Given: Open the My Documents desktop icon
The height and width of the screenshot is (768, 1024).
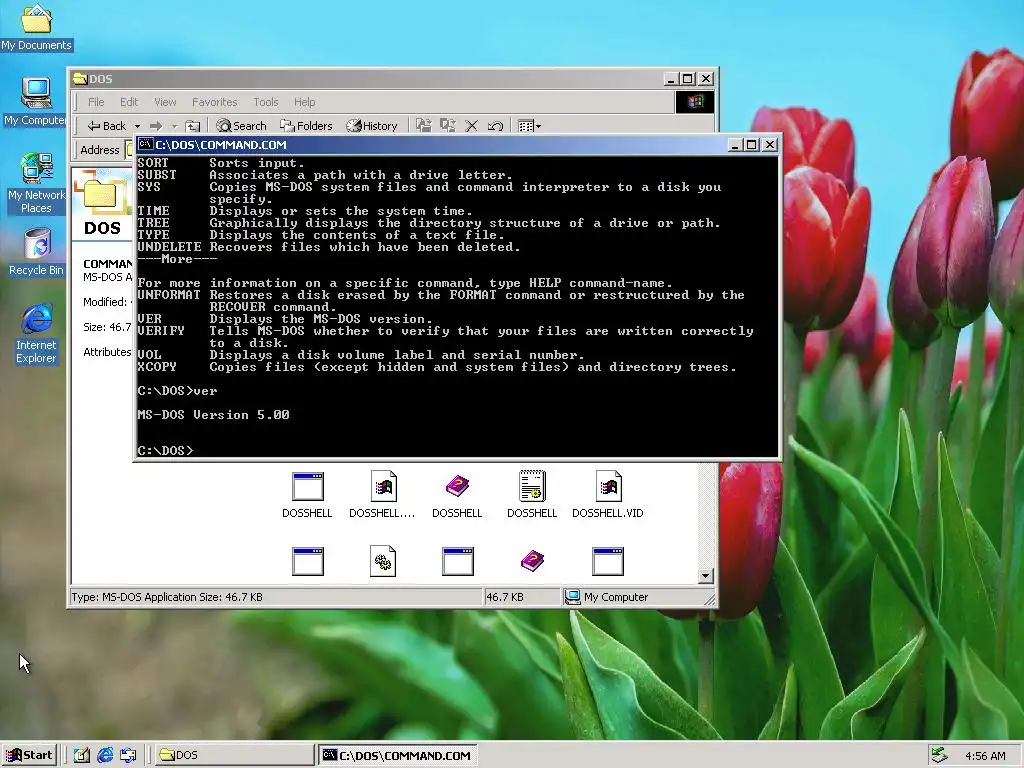Looking at the screenshot, I should click(x=36, y=27).
